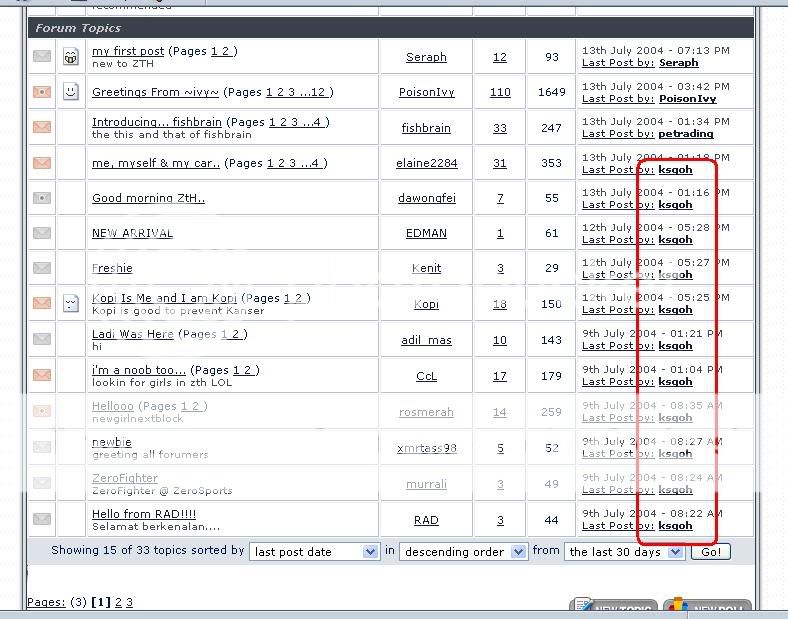Viewport: 788px width, 619px height.
Task: Click the envelope icon for 'Hello from RAD!!!!'
Action: point(42,519)
